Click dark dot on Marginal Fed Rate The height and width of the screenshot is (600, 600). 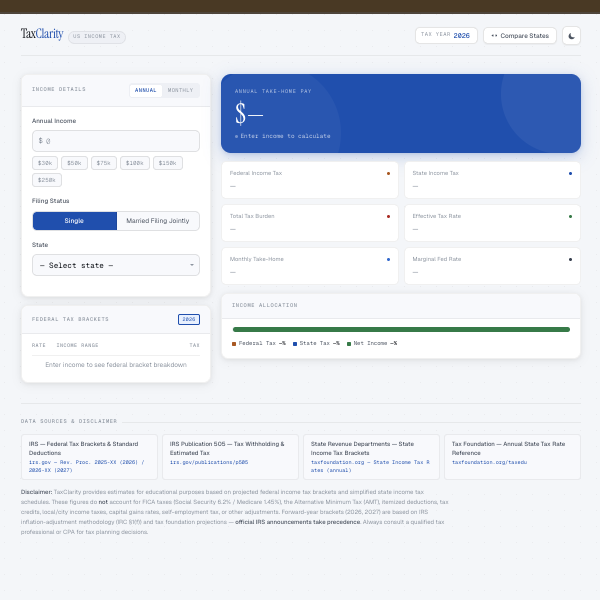point(570,259)
